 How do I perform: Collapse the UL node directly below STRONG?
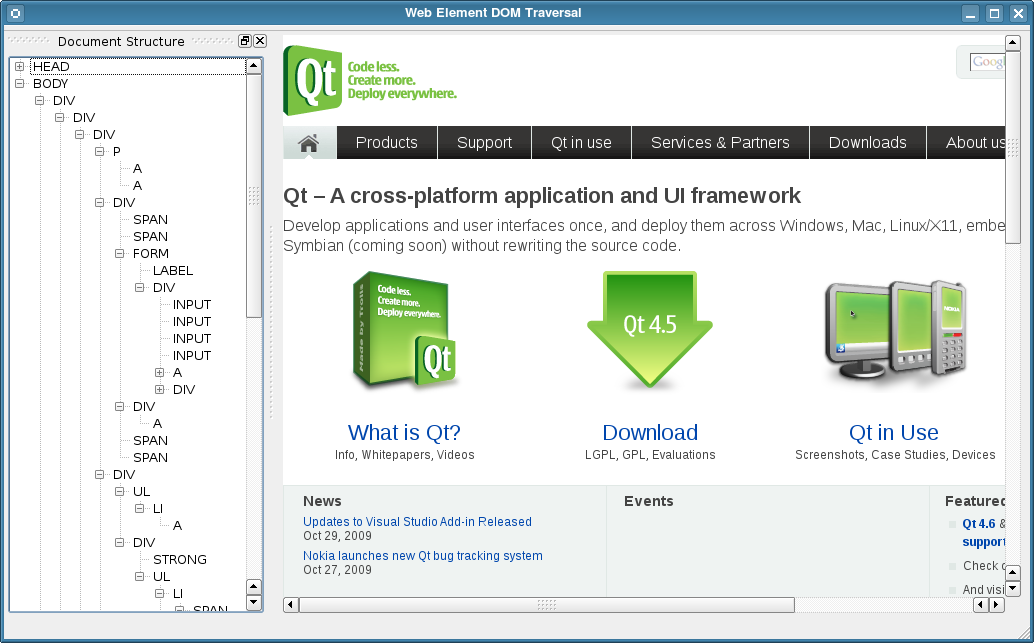coord(140,576)
